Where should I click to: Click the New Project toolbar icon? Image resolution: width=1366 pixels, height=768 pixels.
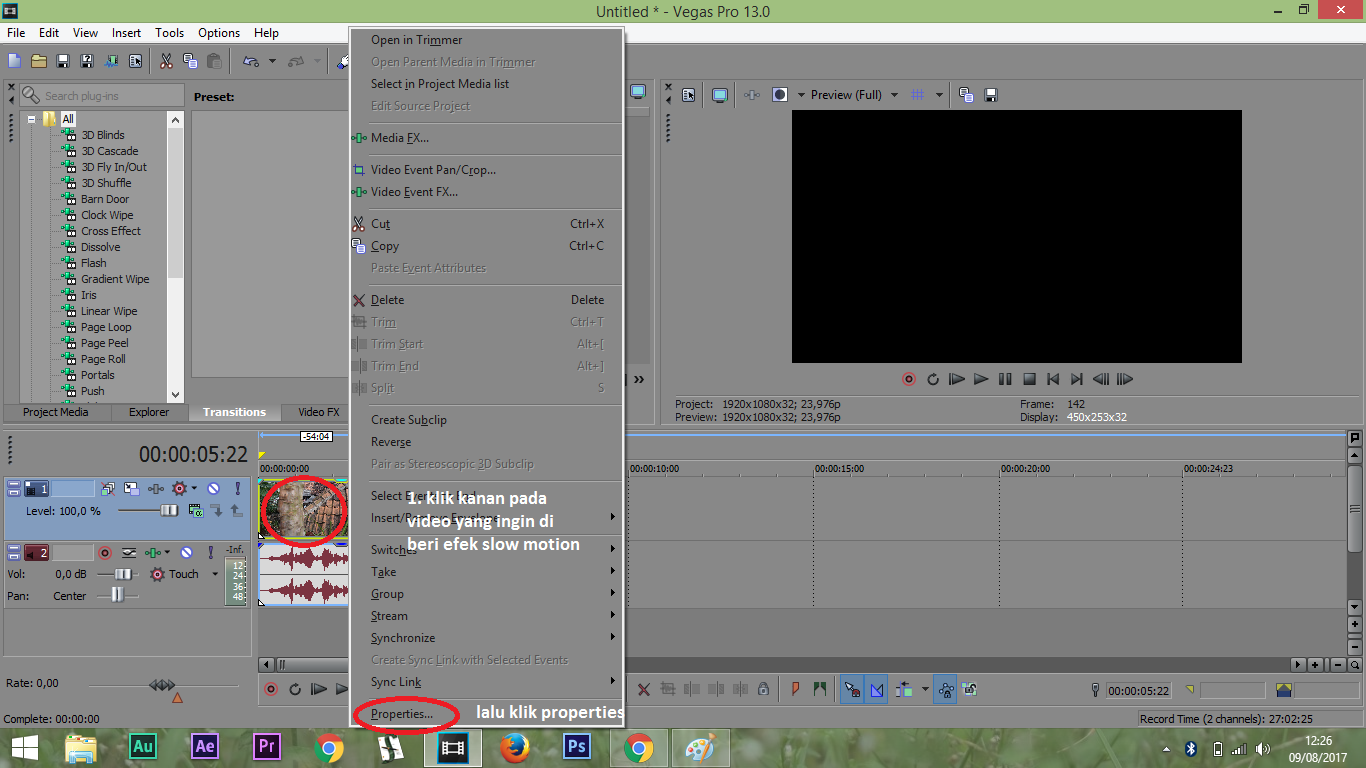pos(14,61)
